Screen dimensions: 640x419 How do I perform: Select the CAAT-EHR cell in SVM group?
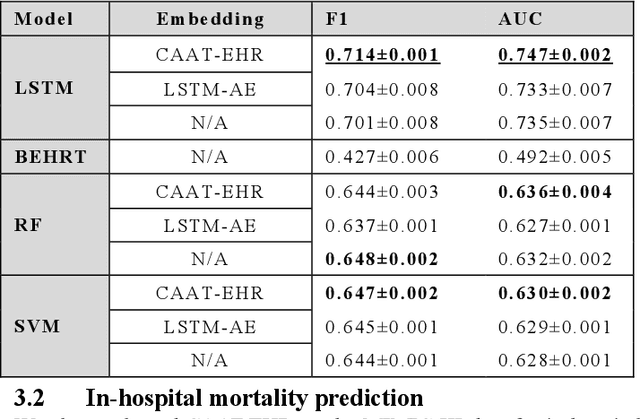(210, 293)
